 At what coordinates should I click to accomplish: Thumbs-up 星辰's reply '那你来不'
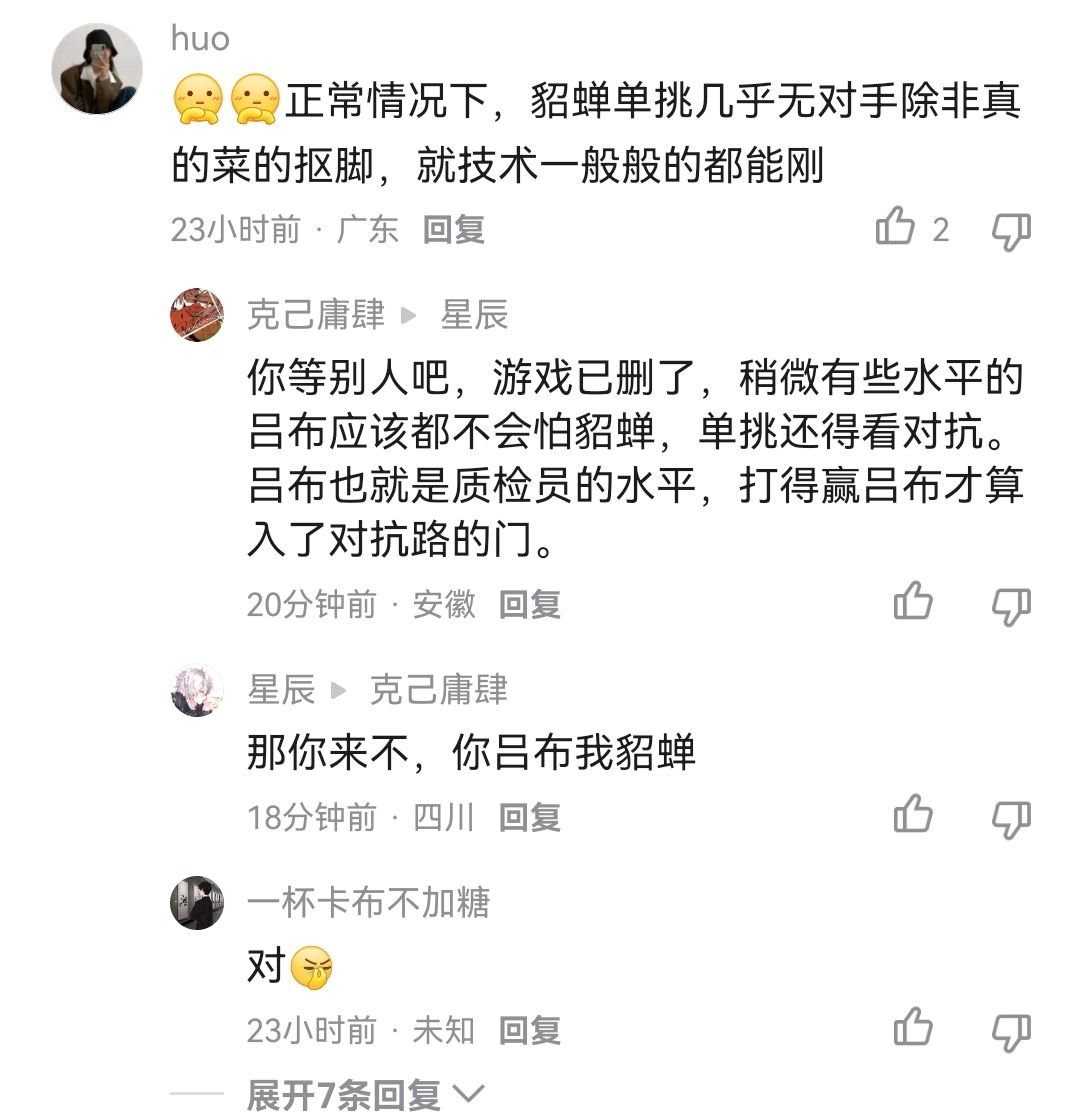coord(912,816)
